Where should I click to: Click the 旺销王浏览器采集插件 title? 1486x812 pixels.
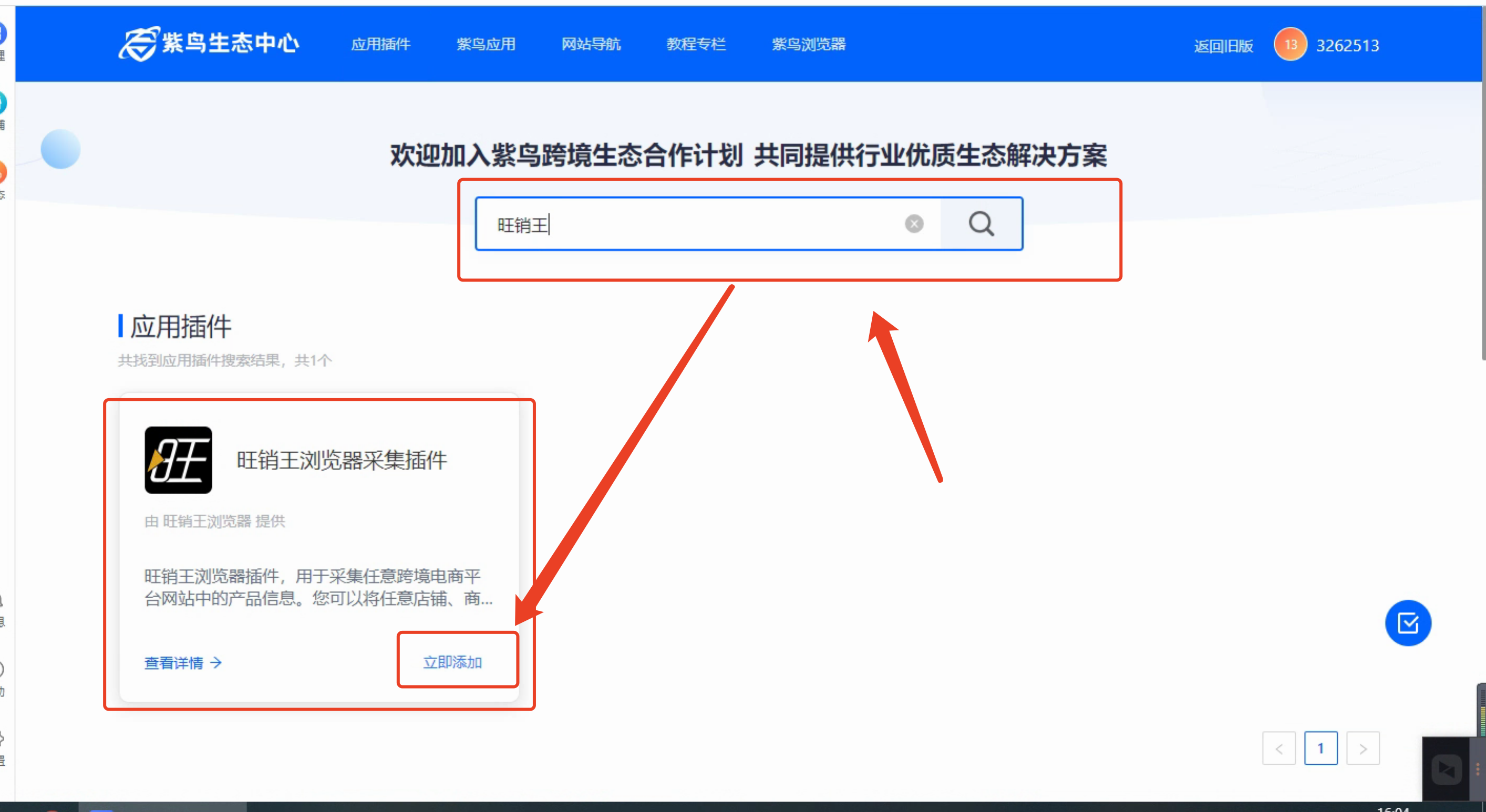pos(342,460)
